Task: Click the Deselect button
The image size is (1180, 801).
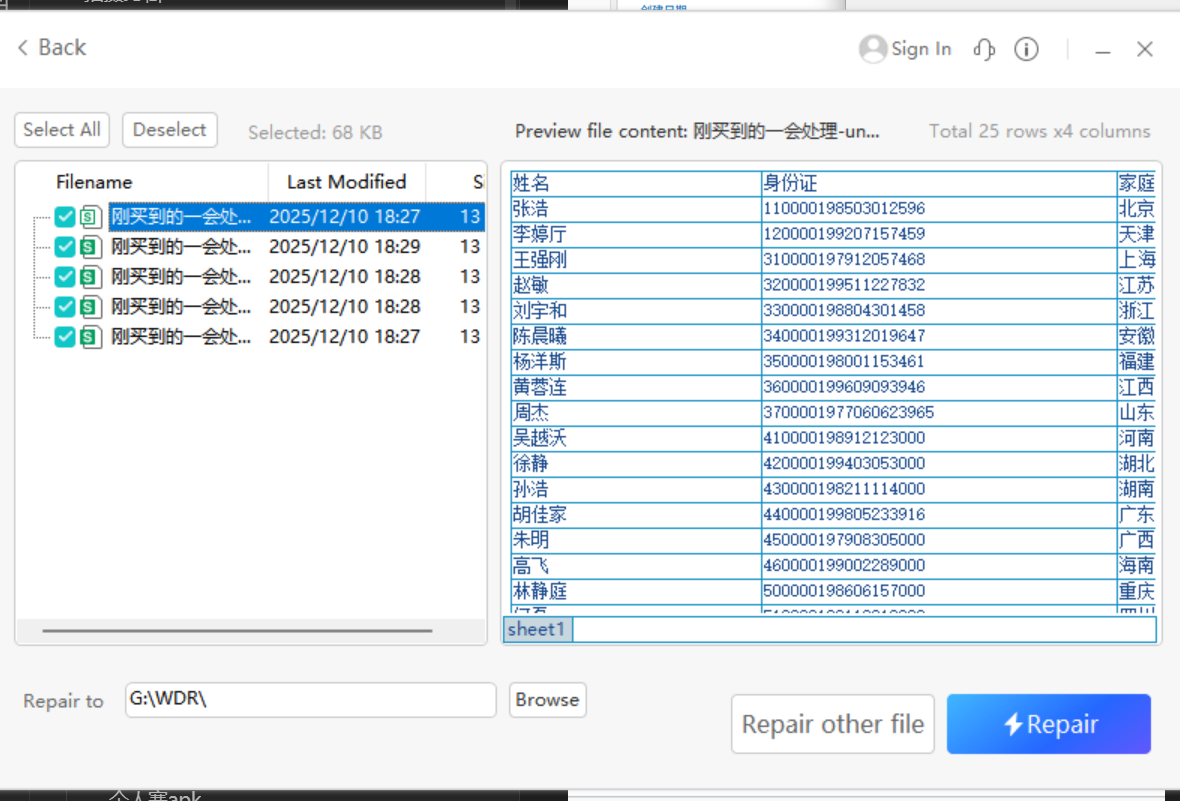Action: (169, 129)
